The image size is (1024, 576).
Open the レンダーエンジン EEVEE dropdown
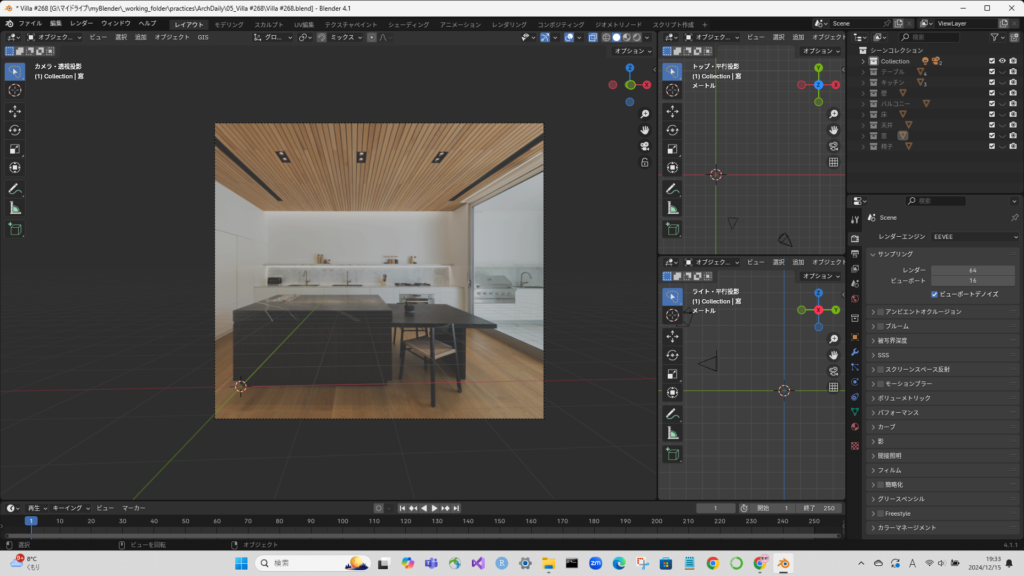(975, 237)
